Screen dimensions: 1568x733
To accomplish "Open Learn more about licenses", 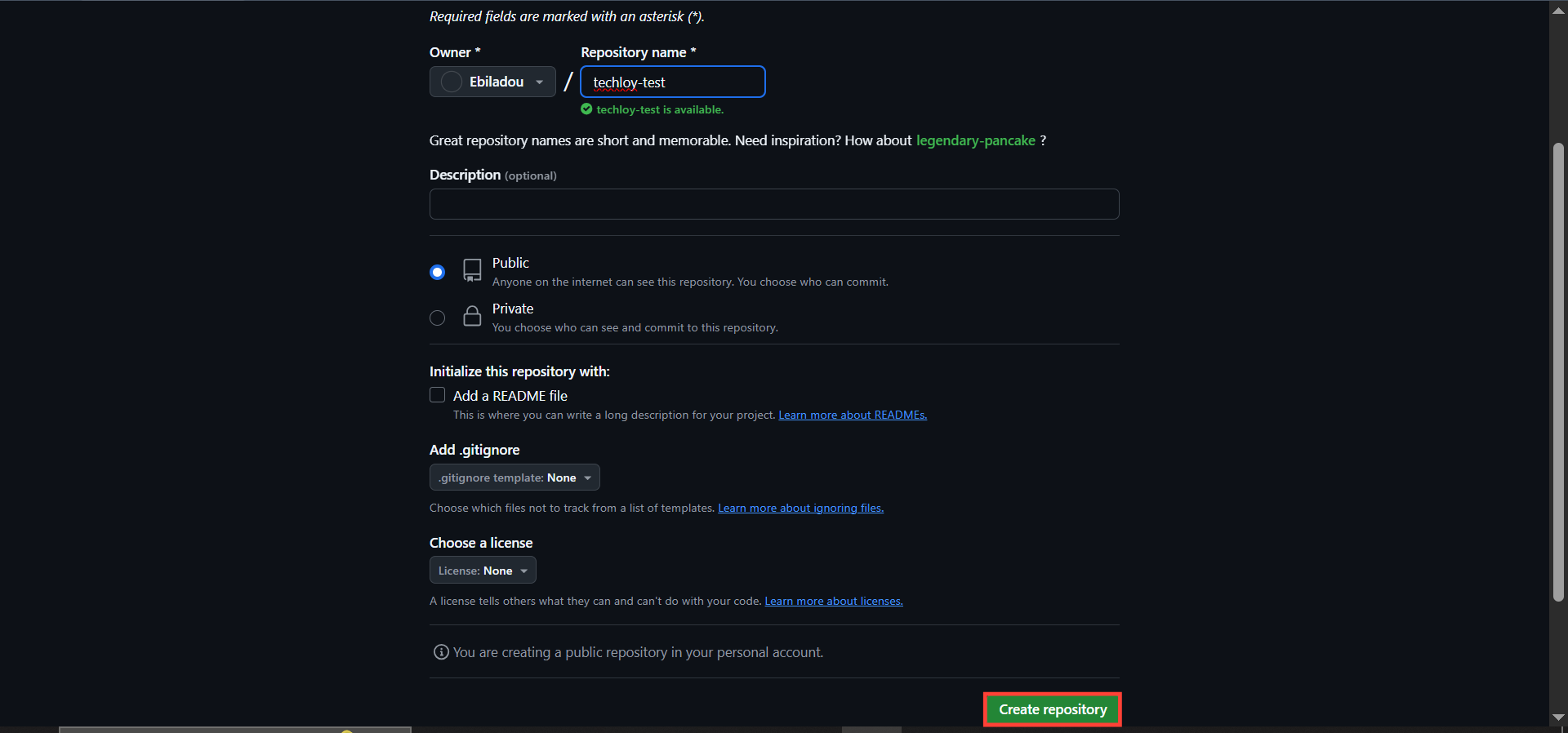I will pyautogui.click(x=833, y=601).
